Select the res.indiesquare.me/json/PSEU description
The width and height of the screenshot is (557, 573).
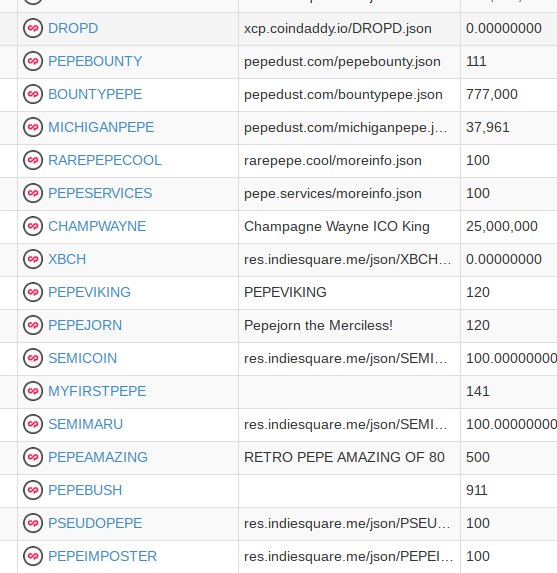[347, 523]
